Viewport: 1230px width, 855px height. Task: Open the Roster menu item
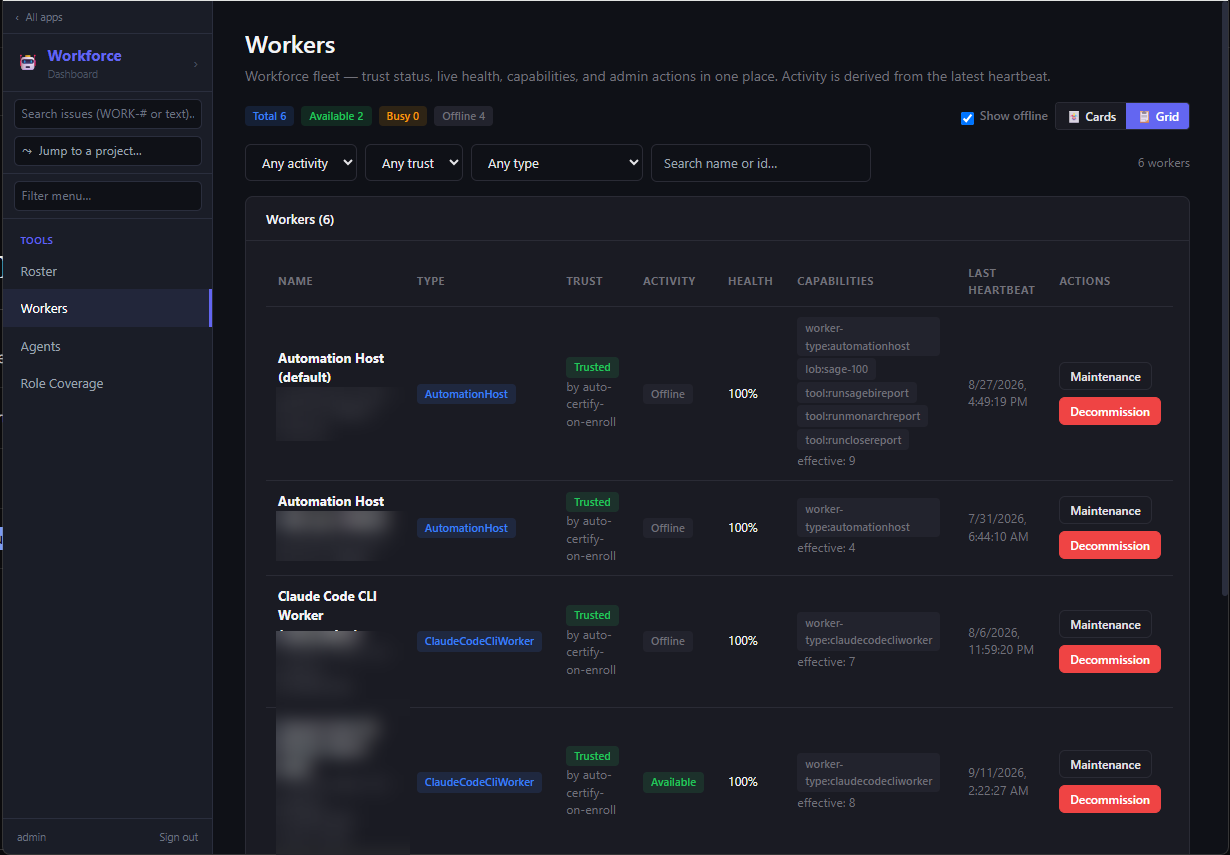pos(106,272)
